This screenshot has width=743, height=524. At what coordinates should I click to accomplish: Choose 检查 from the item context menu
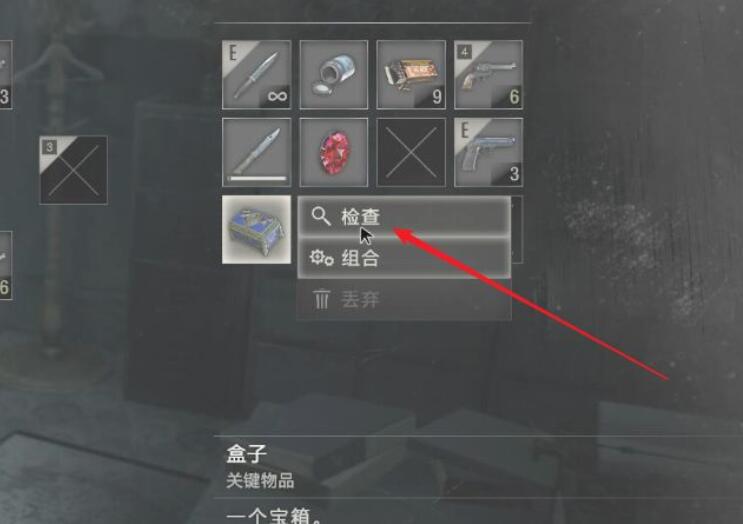click(404, 217)
